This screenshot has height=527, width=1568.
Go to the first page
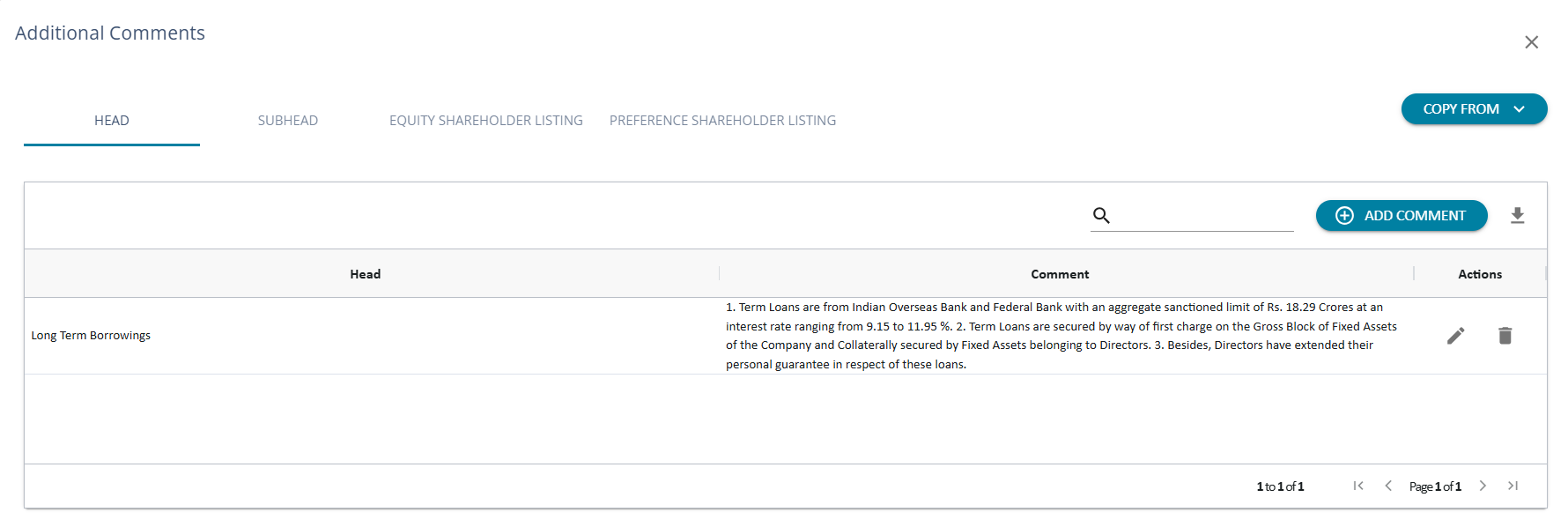pyautogui.click(x=1358, y=486)
